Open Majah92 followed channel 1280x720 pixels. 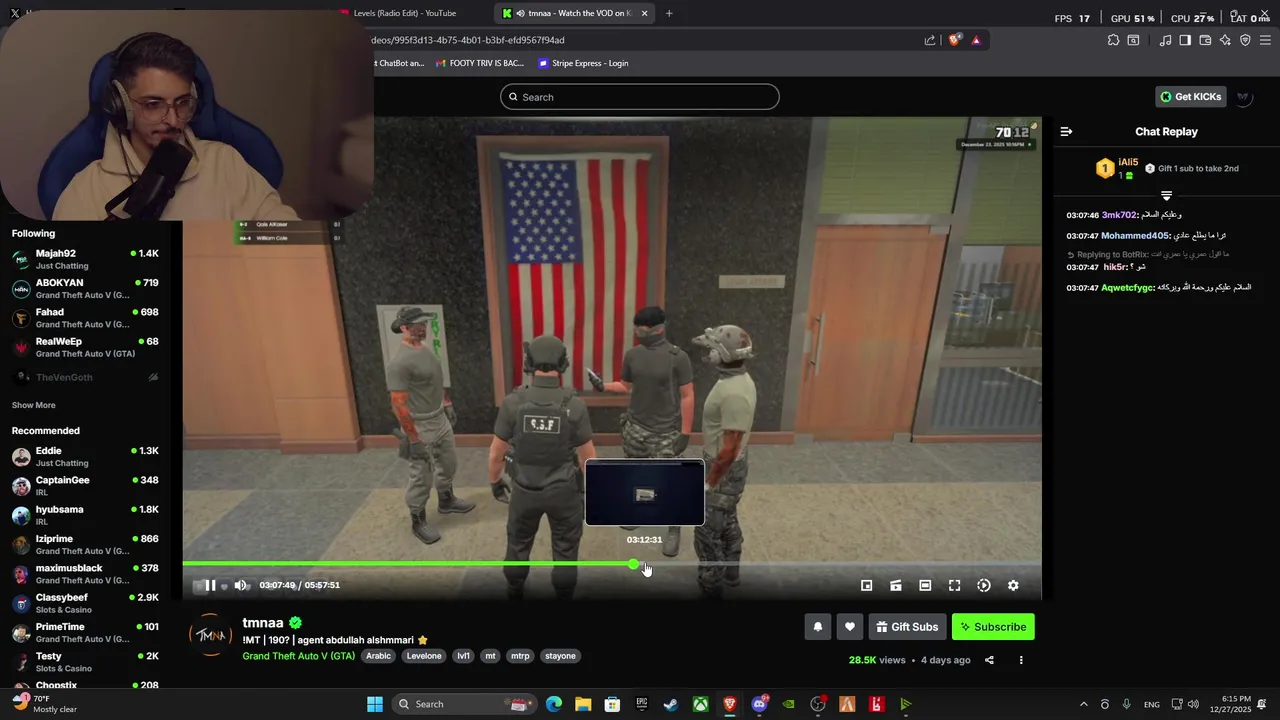85,259
